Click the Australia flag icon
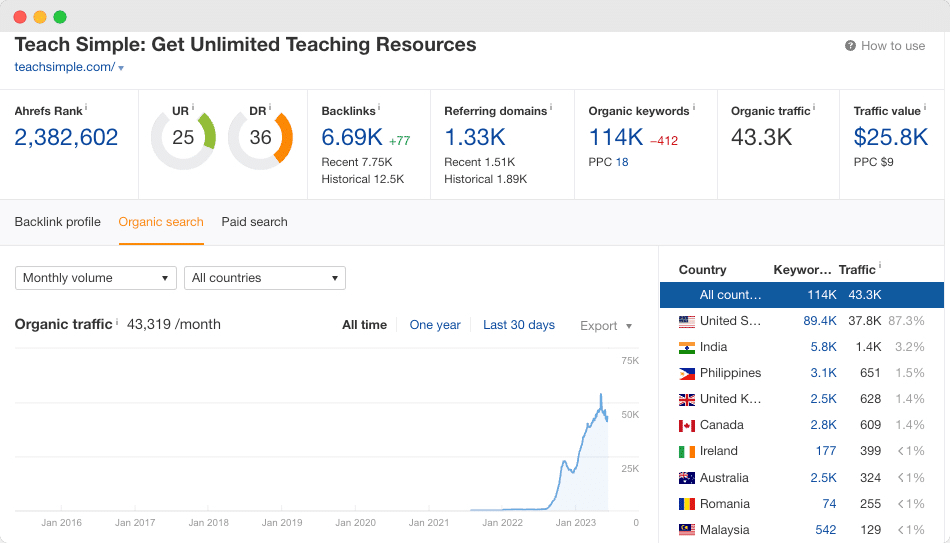Viewport: 950px width, 543px height. pos(686,478)
